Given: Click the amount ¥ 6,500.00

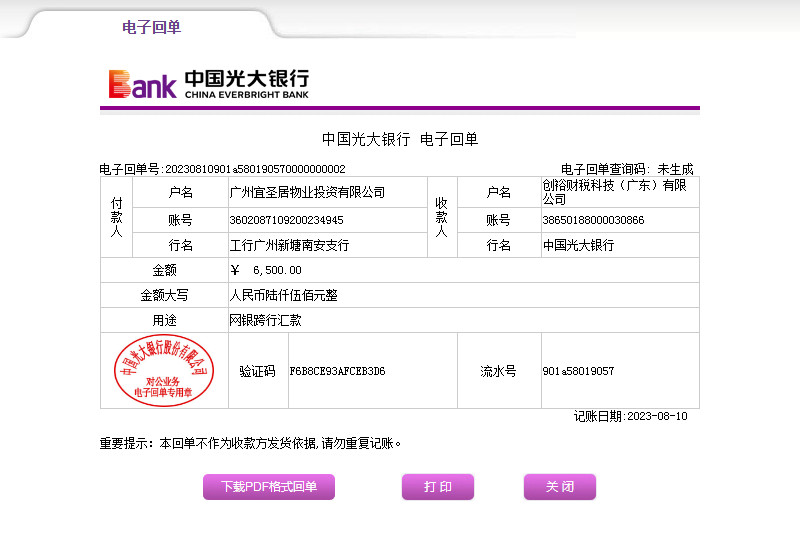Looking at the screenshot, I should tap(266, 270).
